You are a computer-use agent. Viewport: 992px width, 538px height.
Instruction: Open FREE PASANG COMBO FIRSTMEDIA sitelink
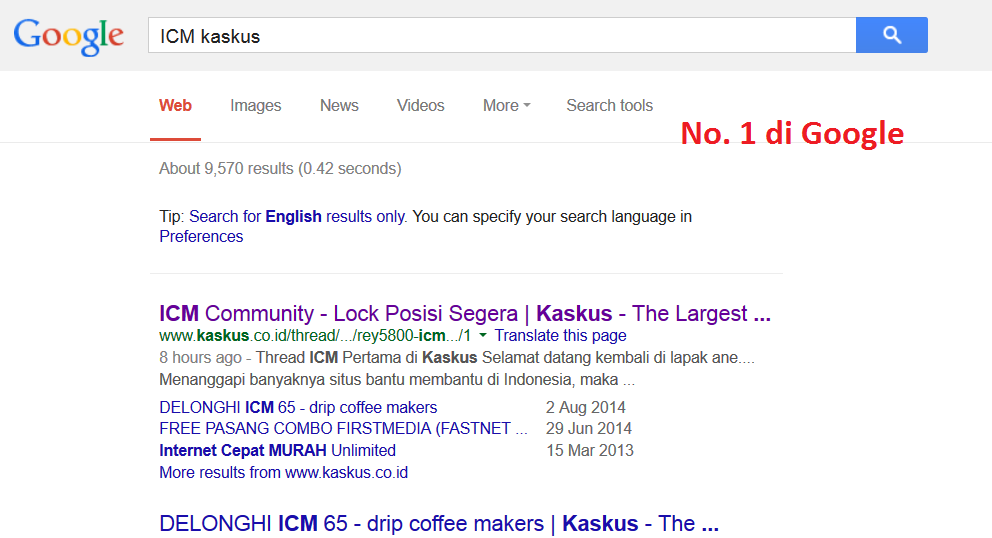[343, 429]
